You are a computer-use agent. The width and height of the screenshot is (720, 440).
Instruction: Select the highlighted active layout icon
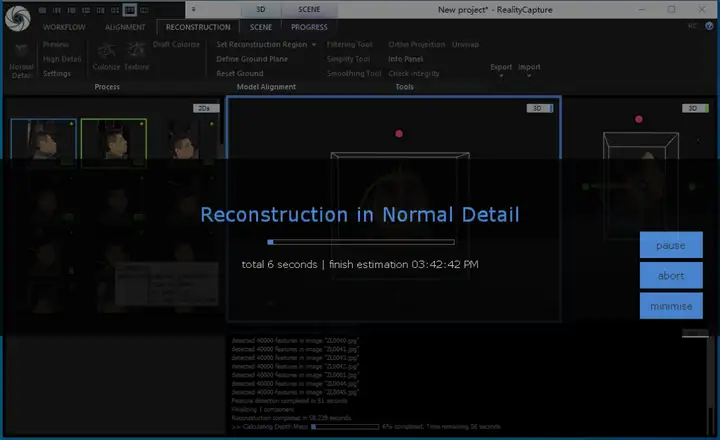click(x=129, y=10)
